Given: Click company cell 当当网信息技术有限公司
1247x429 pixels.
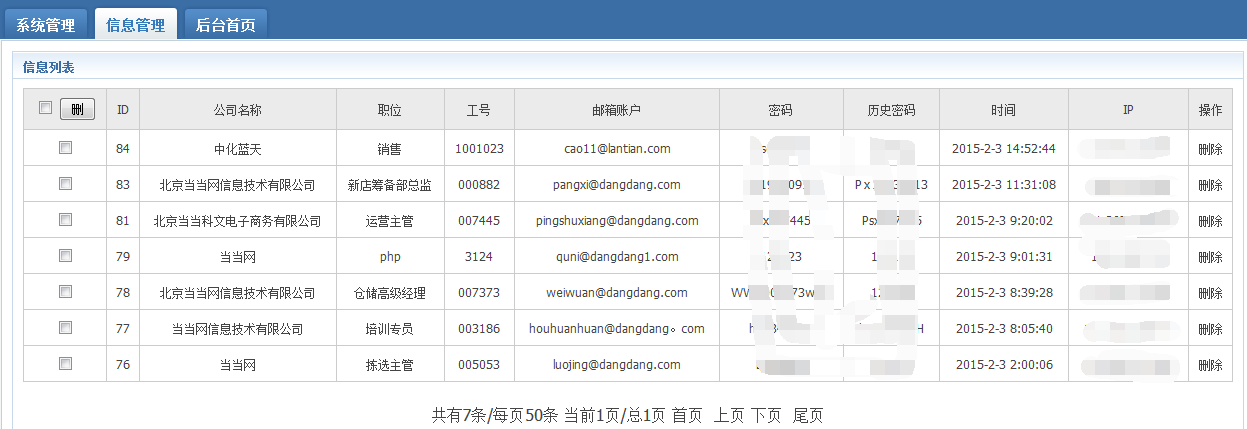Looking at the screenshot, I should 238,329.
